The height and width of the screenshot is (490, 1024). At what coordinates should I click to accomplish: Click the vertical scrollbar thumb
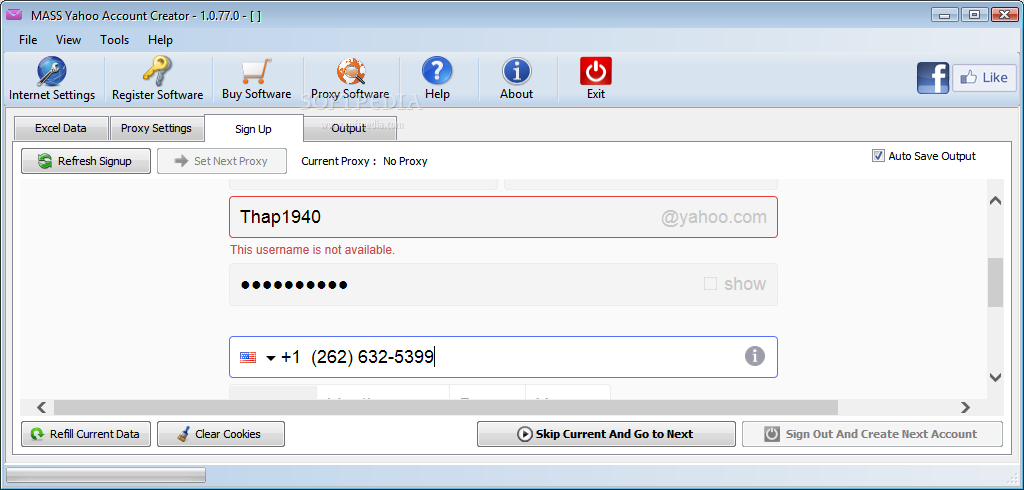coord(995,282)
